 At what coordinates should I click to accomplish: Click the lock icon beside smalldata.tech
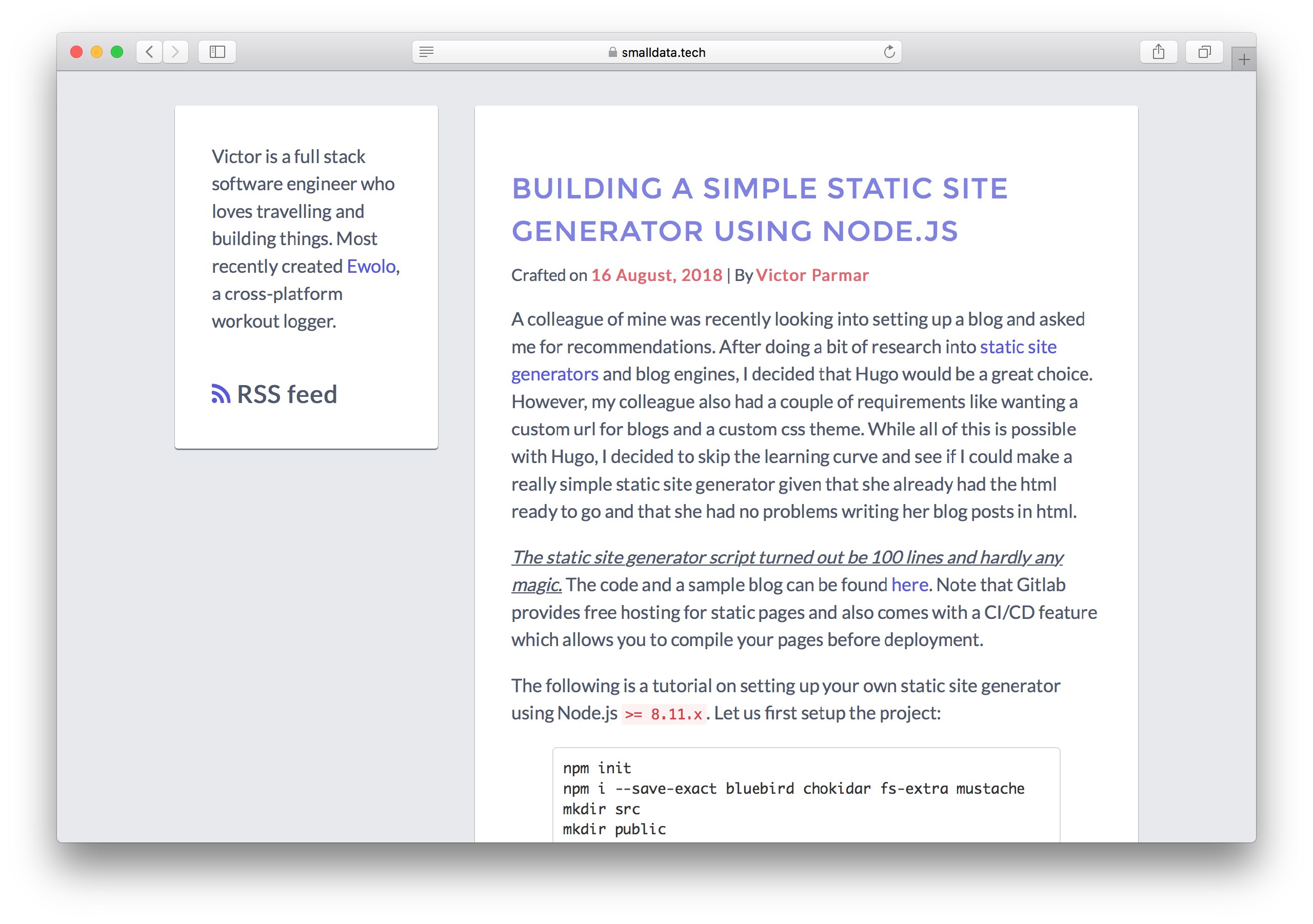(612, 52)
